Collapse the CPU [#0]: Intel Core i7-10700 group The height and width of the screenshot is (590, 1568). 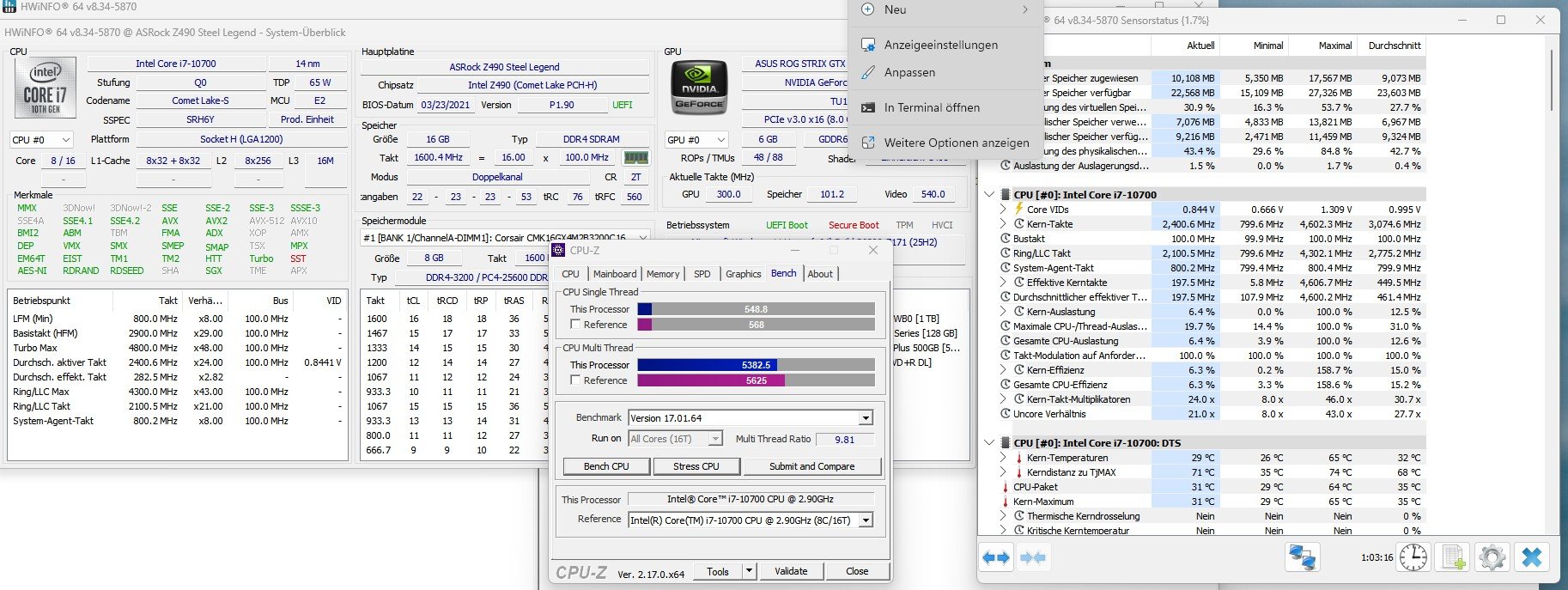(x=989, y=195)
